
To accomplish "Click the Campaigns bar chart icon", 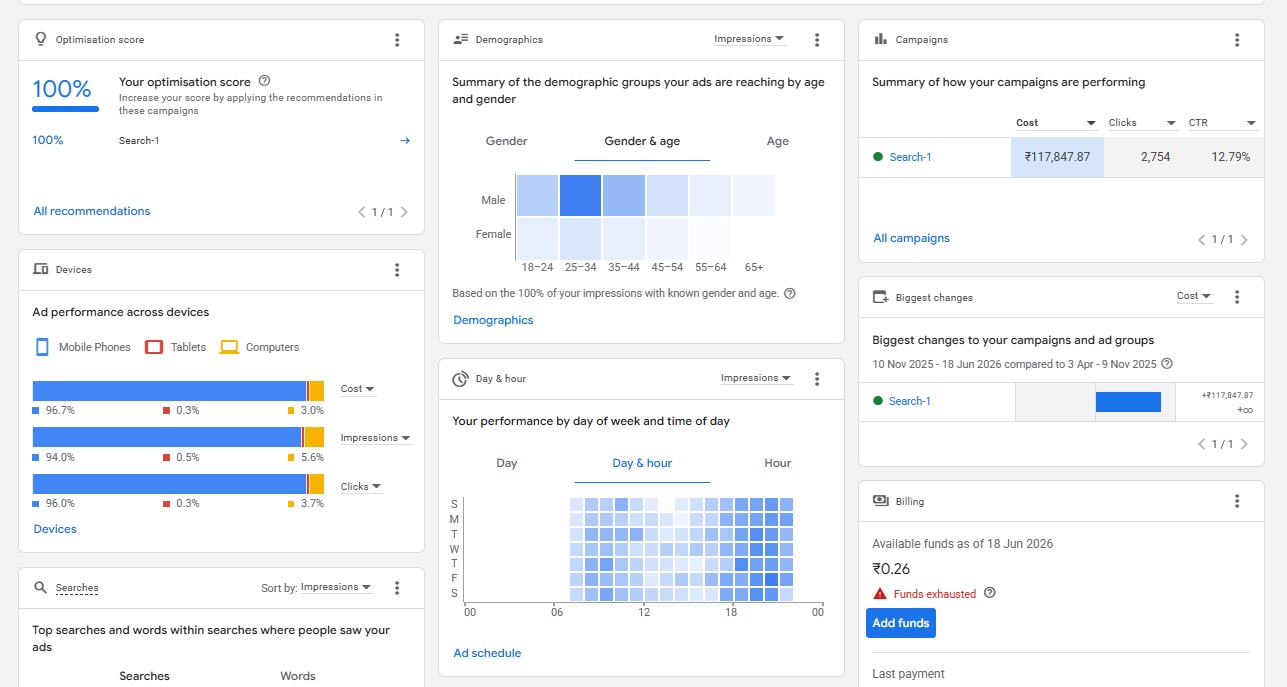I will click(881, 39).
